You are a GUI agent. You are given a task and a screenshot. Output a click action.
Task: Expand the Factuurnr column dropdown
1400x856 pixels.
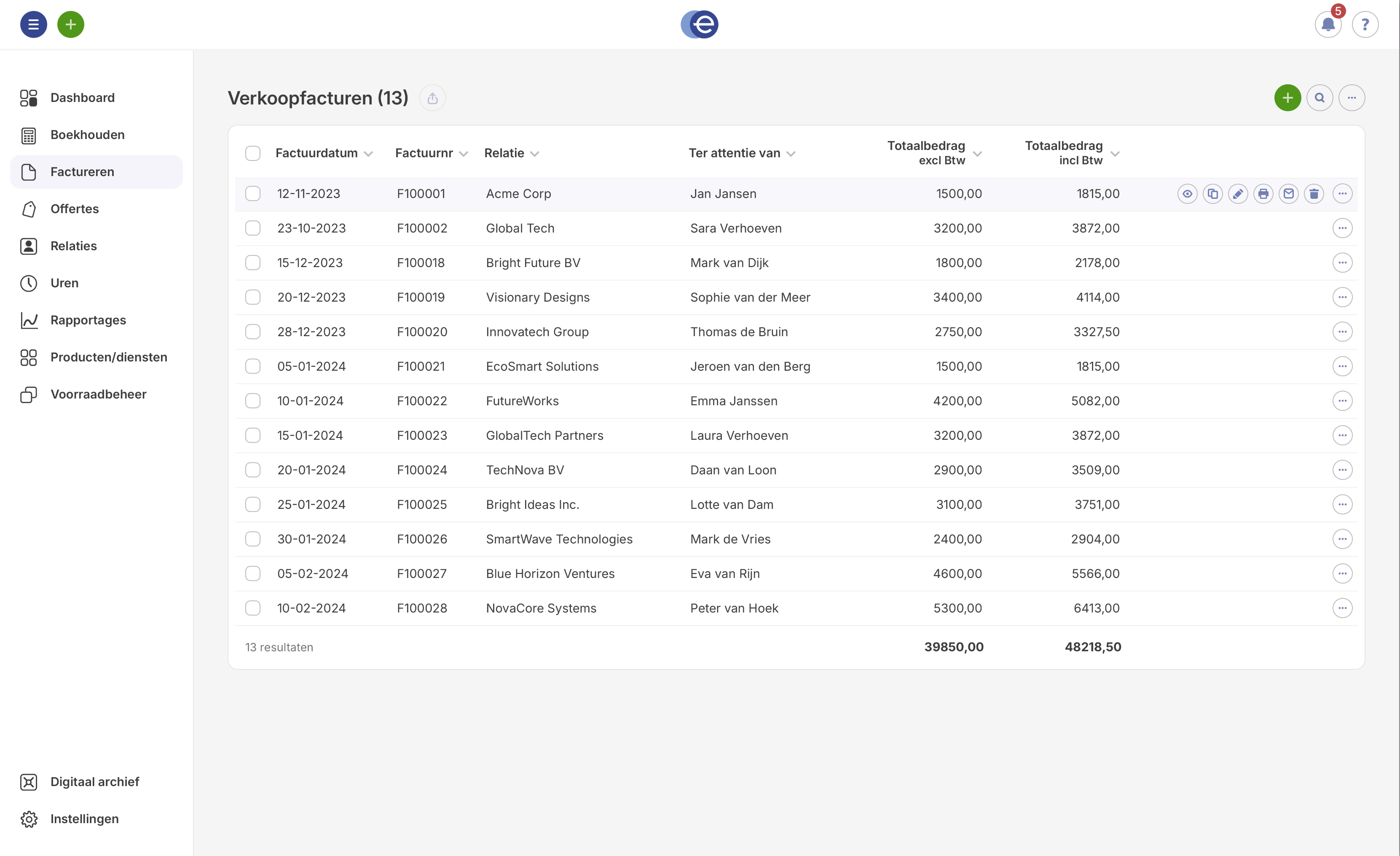[x=464, y=154]
